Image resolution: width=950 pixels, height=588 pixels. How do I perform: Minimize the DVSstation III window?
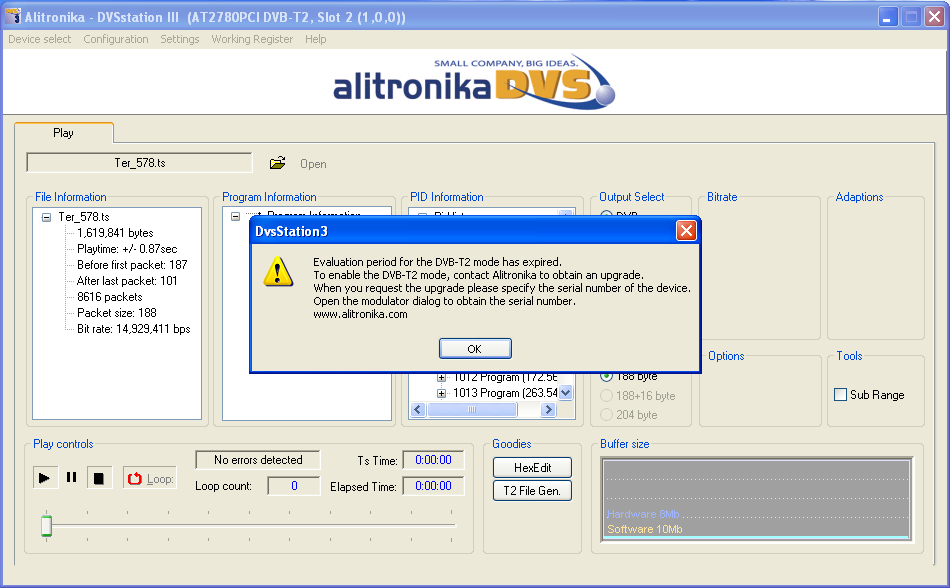[888, 16]
